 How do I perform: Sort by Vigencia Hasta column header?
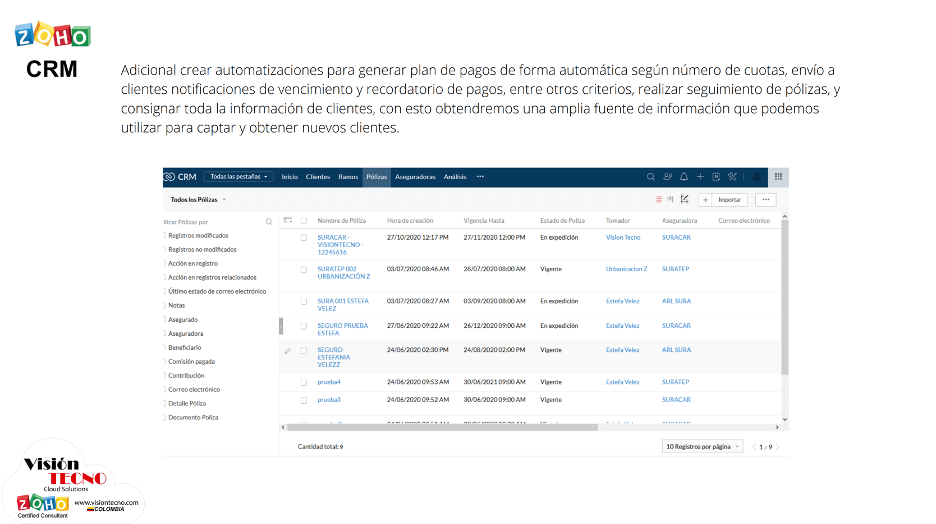point(484,221)
